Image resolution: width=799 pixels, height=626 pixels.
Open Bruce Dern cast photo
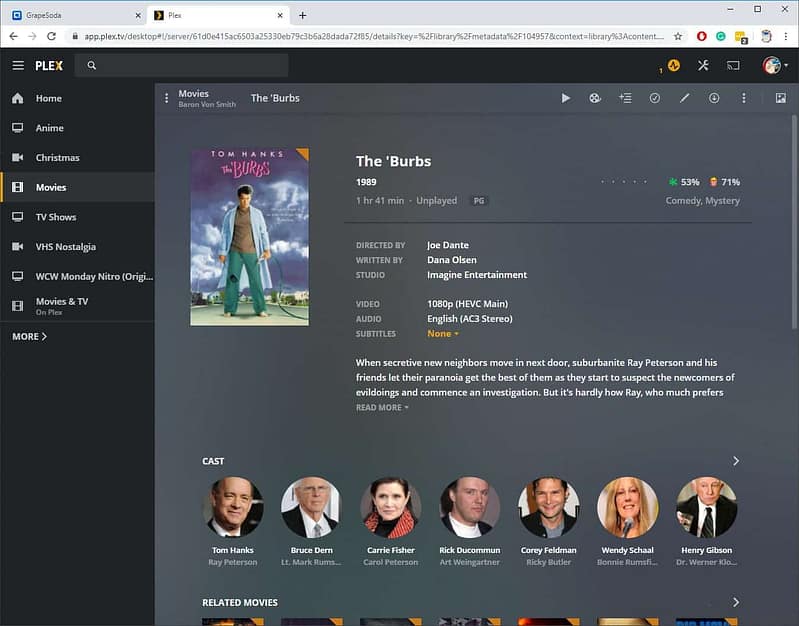pos(311,507)
